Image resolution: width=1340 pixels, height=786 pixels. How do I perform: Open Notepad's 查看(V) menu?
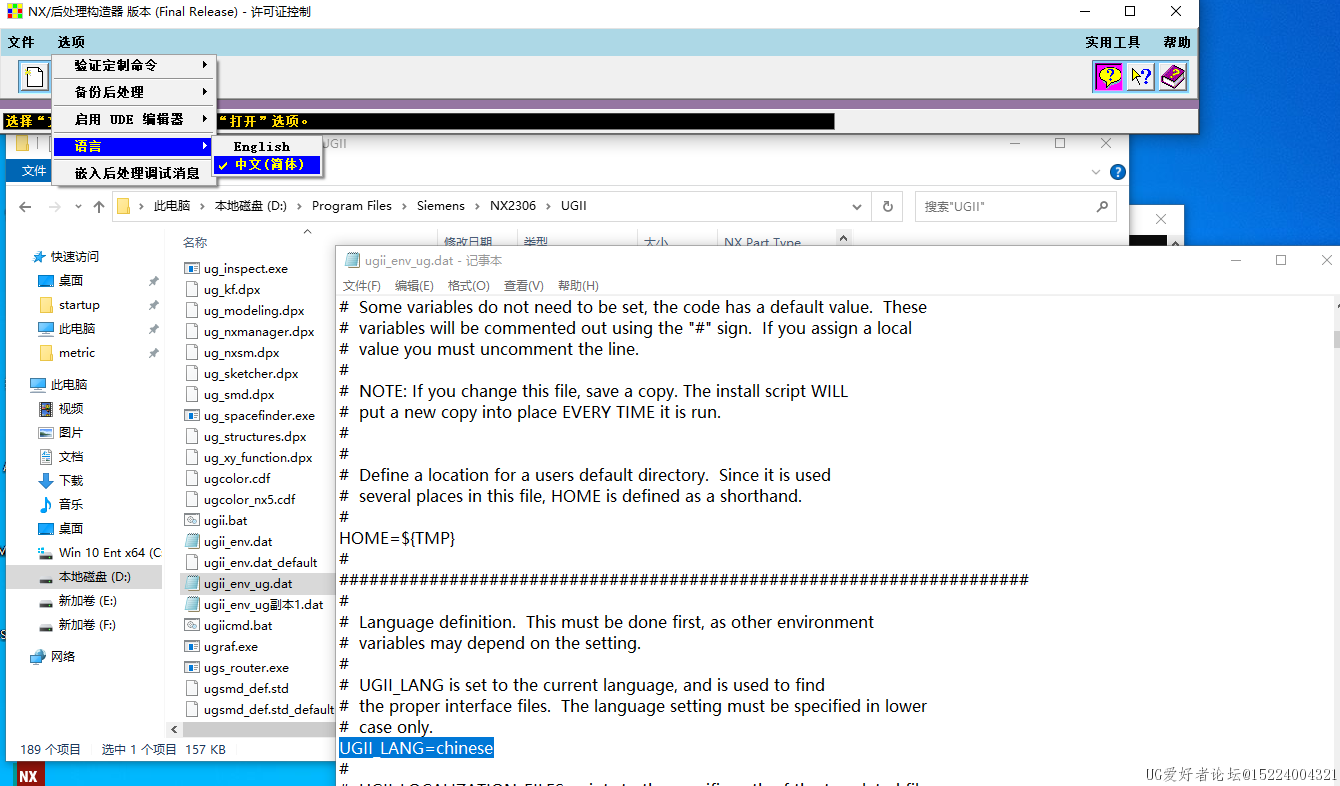point(524,286)
